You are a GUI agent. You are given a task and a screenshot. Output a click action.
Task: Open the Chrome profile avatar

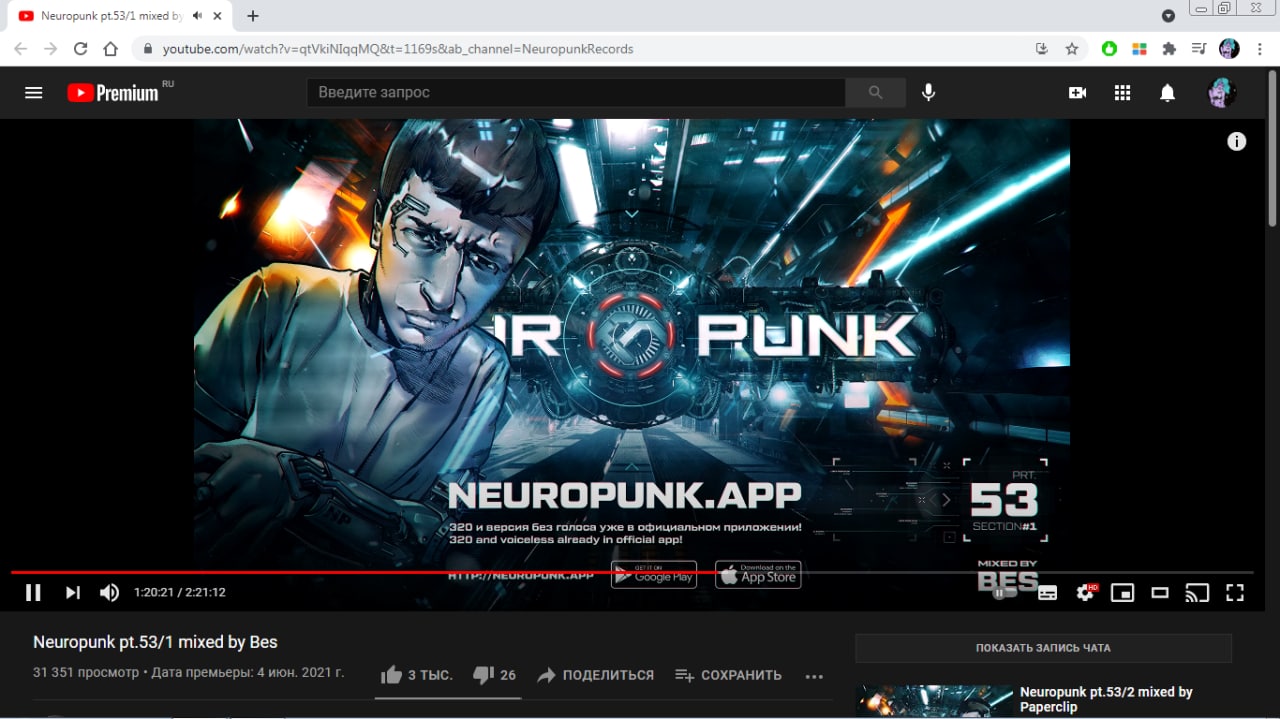[1229, 48]
